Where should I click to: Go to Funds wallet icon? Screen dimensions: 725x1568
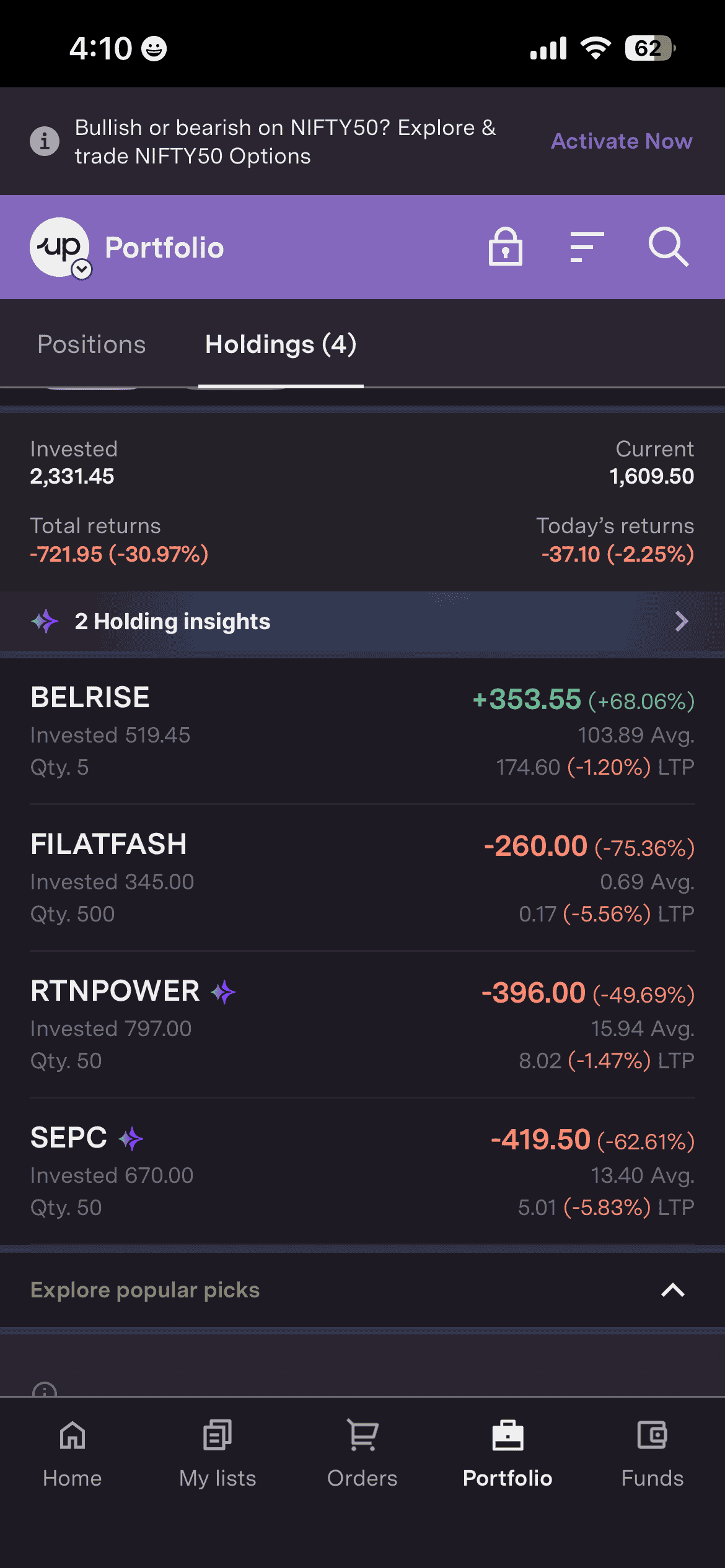[652, 1435]
